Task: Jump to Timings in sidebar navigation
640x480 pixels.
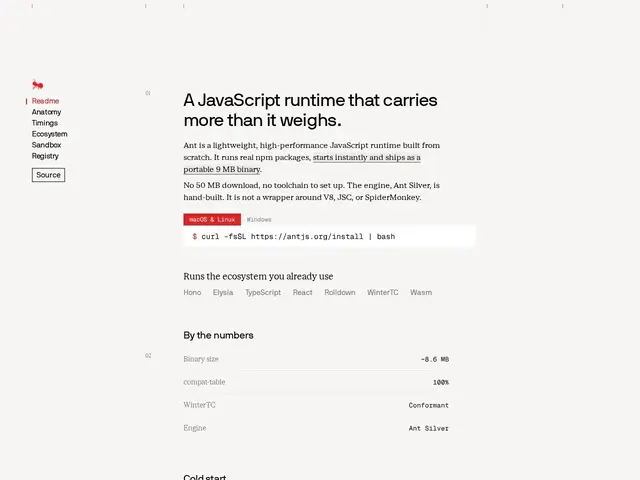Action: tap(45, 123)
